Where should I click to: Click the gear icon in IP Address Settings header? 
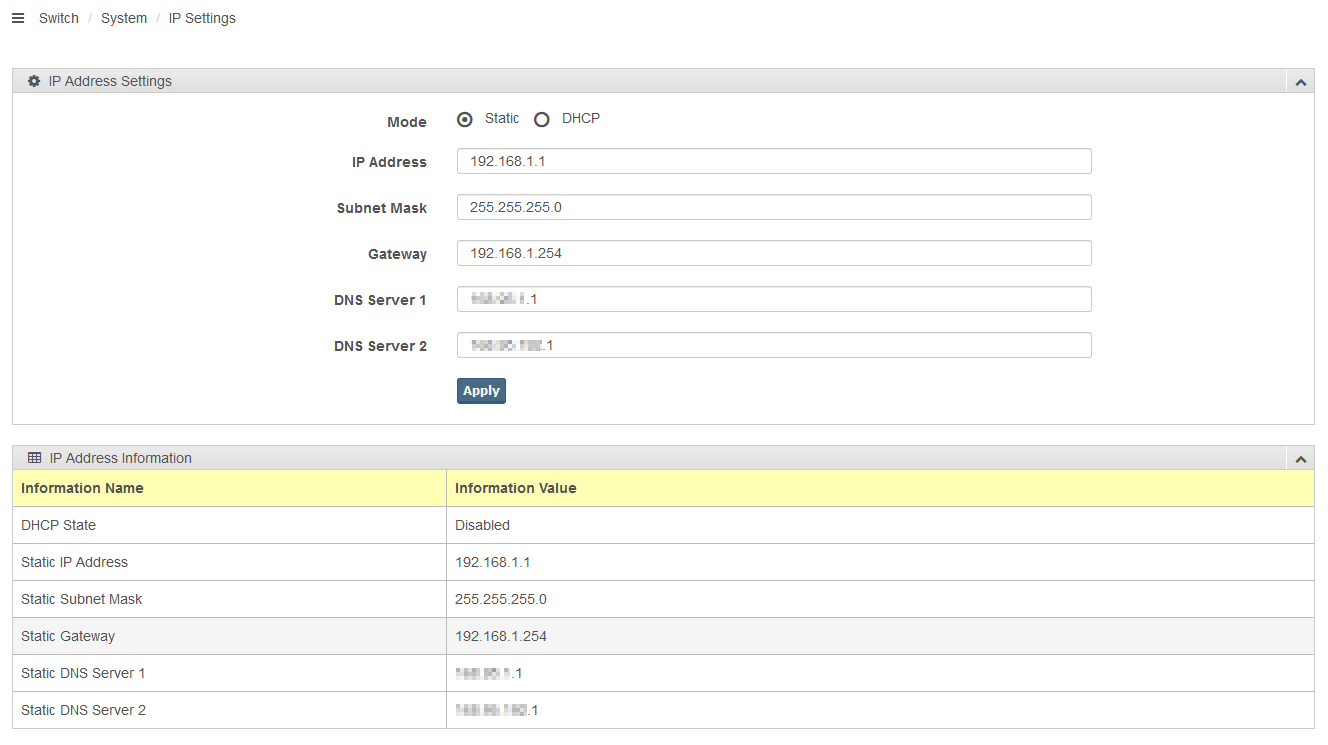pos(34,81)
